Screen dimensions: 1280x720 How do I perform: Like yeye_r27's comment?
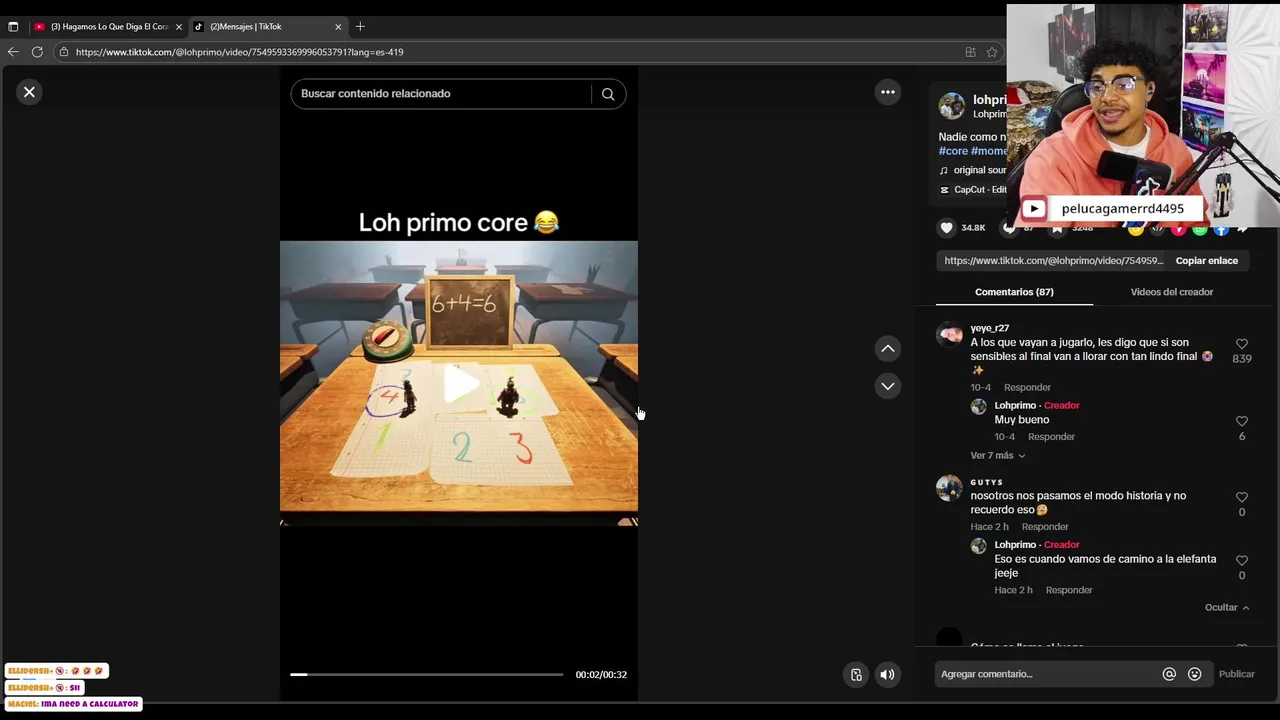point(1241,344)
